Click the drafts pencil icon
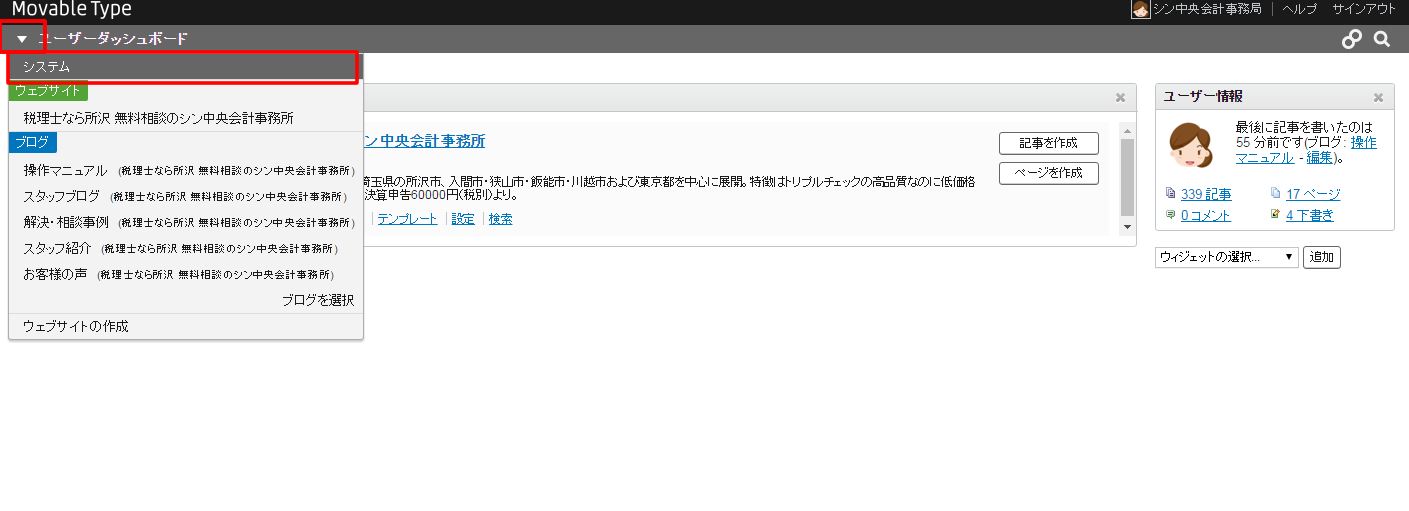The width and height of the screenshot is (1409, 511). coord(1276,215)
